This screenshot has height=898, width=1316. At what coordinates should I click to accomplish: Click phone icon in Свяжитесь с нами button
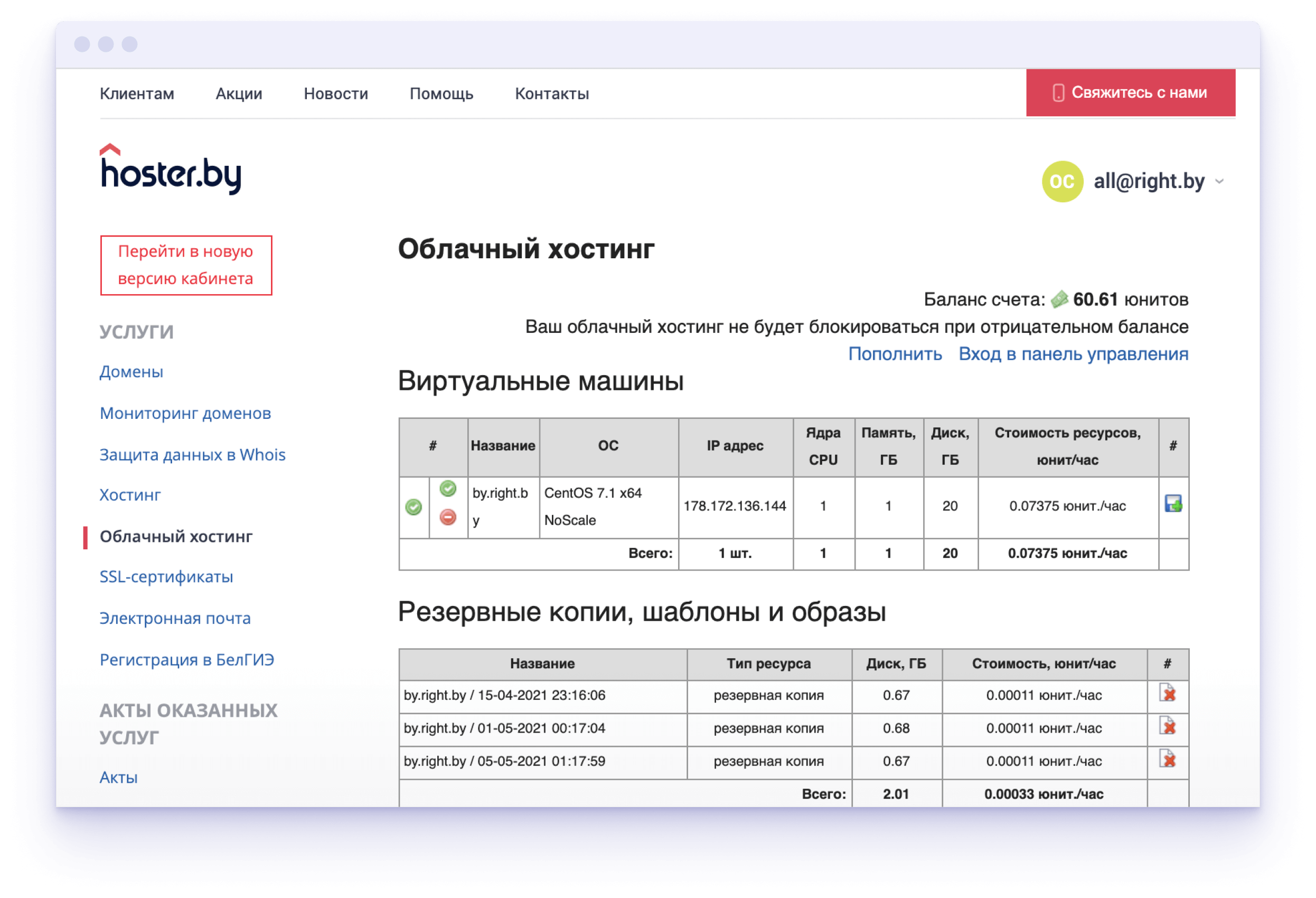pos(1058,93)
